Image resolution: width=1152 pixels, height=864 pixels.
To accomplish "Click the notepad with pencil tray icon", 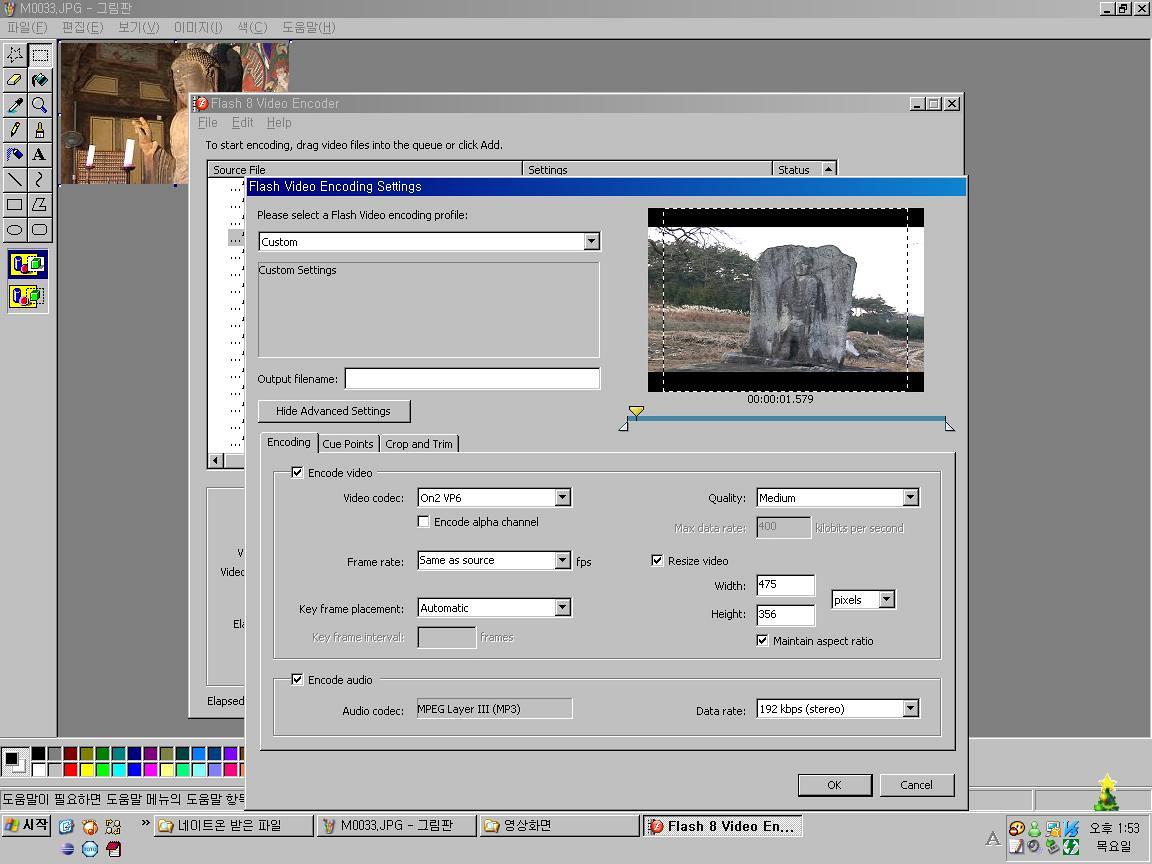I will coord(1016,846).
